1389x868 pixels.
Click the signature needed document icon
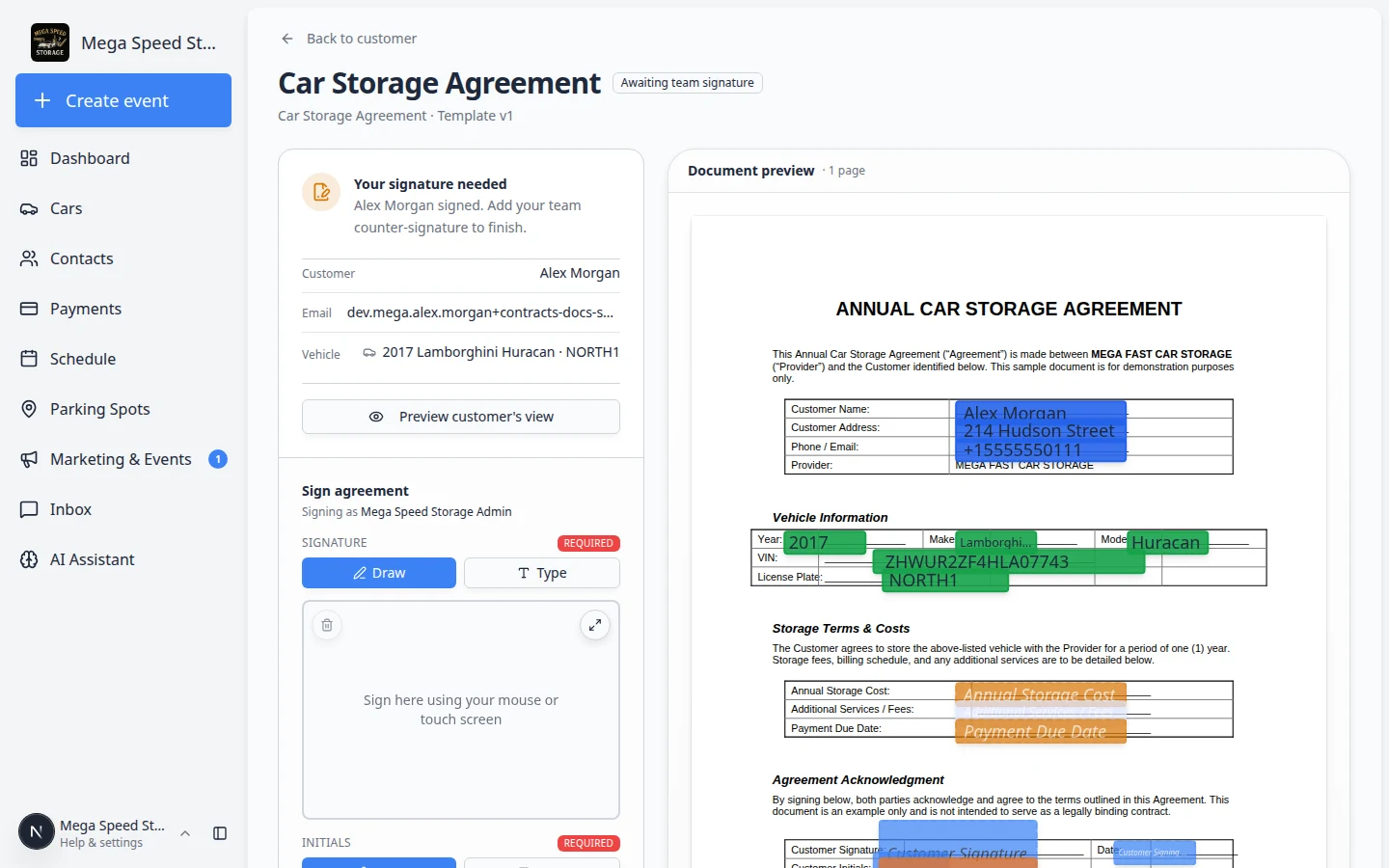click(321, 192)
